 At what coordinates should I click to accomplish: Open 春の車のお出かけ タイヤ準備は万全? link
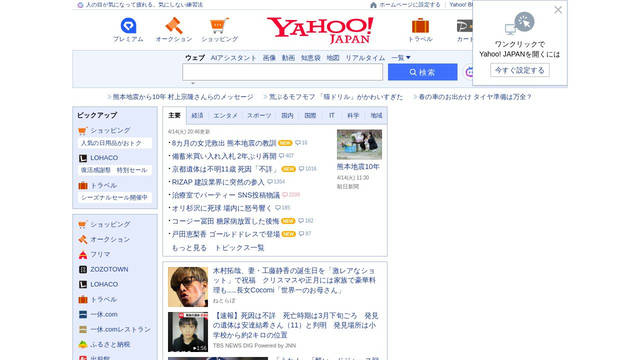[x=475, y=97]
